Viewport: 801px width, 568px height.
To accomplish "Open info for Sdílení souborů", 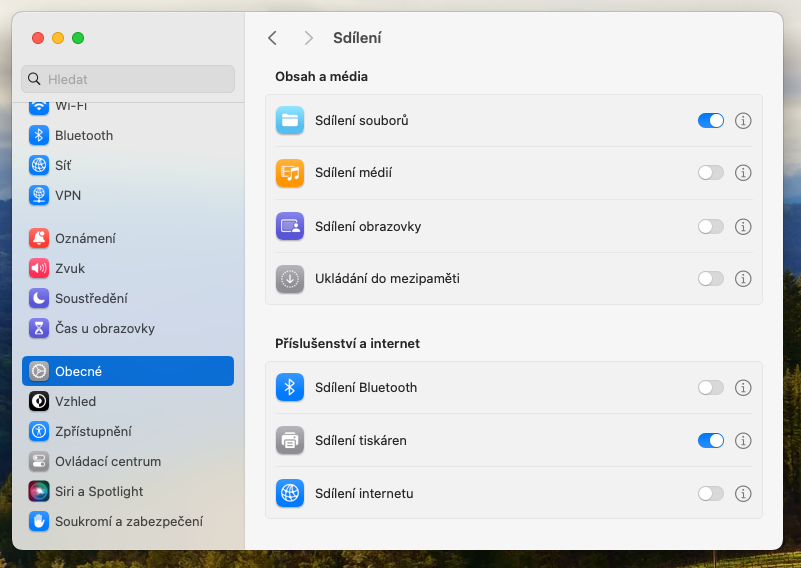I will (x=743, y=120).
